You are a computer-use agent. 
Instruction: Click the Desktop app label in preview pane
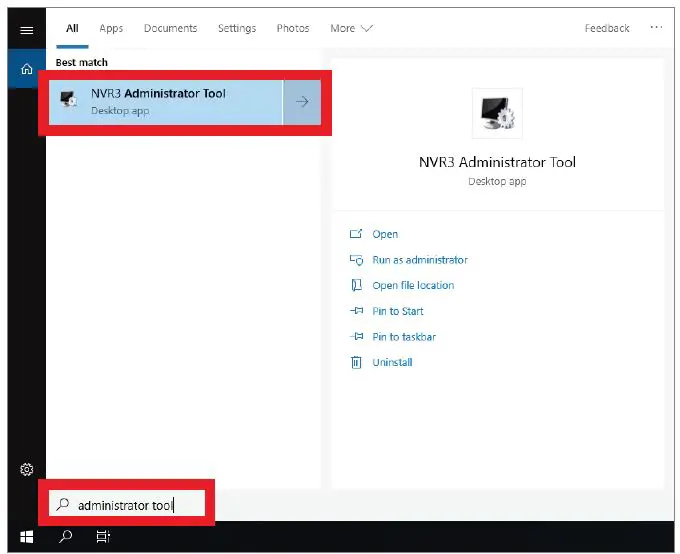point(497,181)
